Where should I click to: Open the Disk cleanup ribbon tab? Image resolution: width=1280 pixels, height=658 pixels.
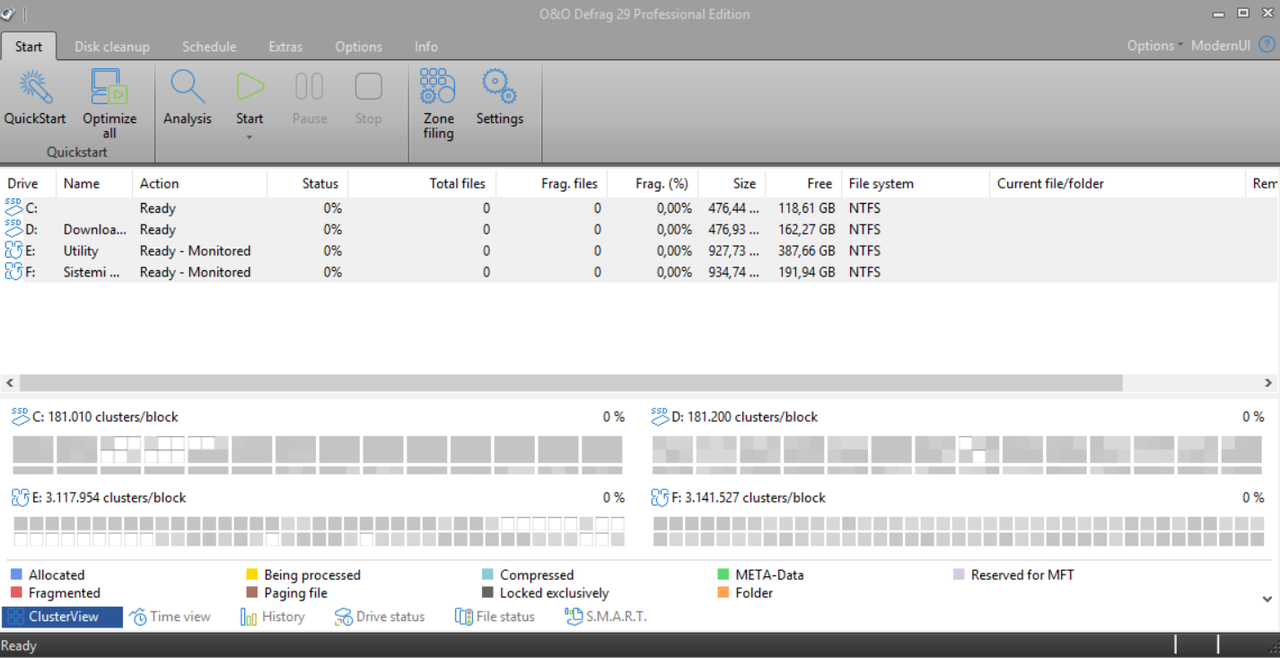(112, 47)
